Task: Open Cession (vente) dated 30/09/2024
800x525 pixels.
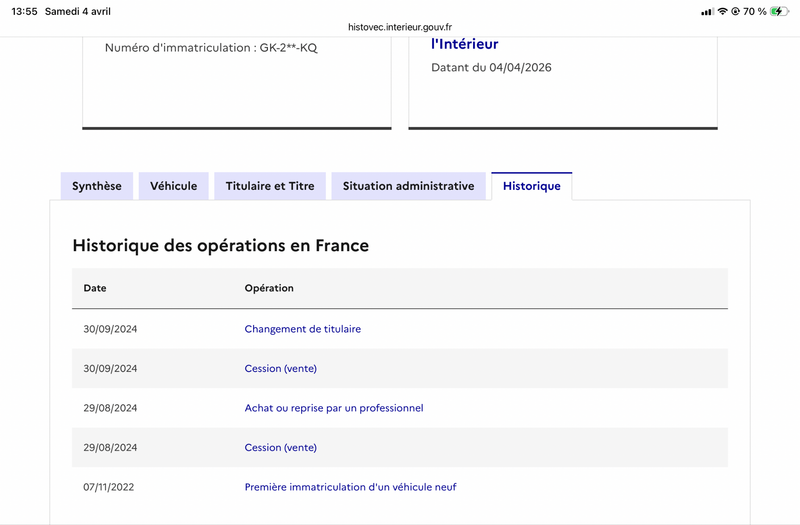Action: [x=280, y=368]
